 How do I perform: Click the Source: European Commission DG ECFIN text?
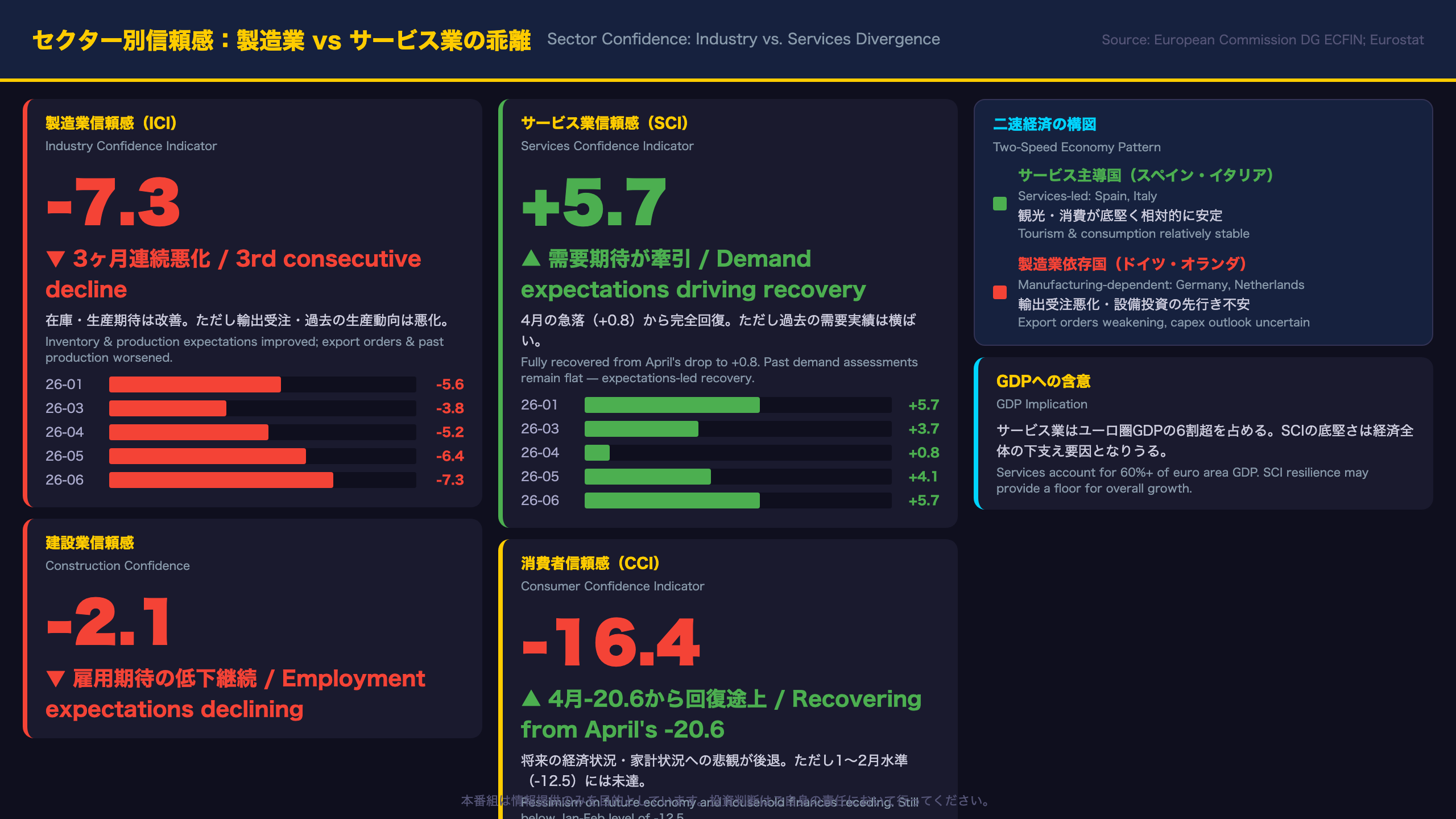(1263, 40)
